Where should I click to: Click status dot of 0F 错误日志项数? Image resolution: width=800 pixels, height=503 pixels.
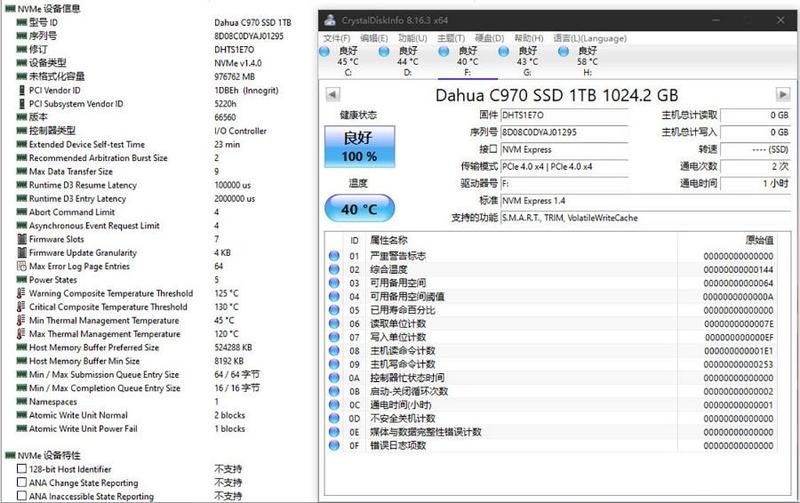pos(334,445)
